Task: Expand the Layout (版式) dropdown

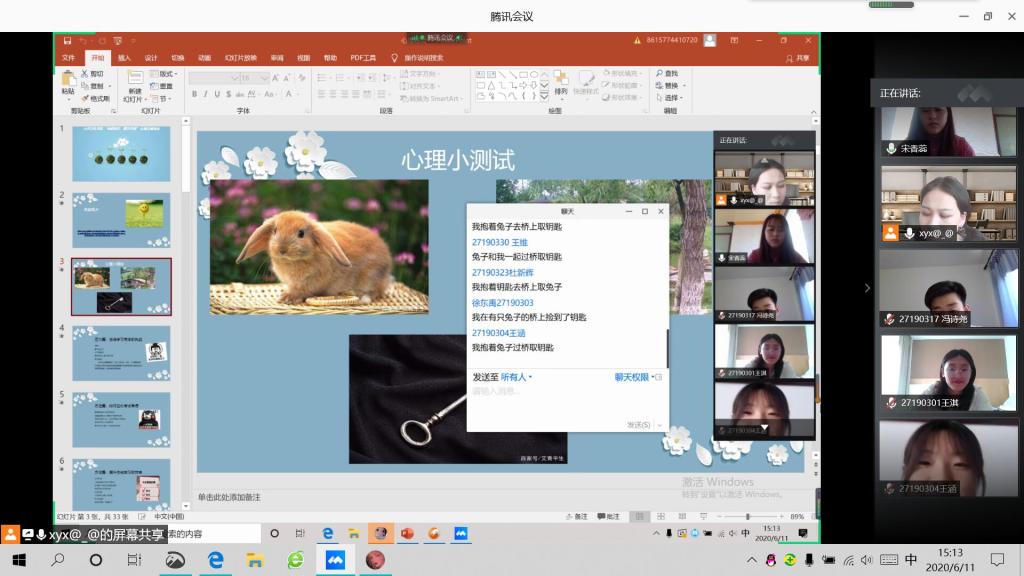Action: coord(164,74)
